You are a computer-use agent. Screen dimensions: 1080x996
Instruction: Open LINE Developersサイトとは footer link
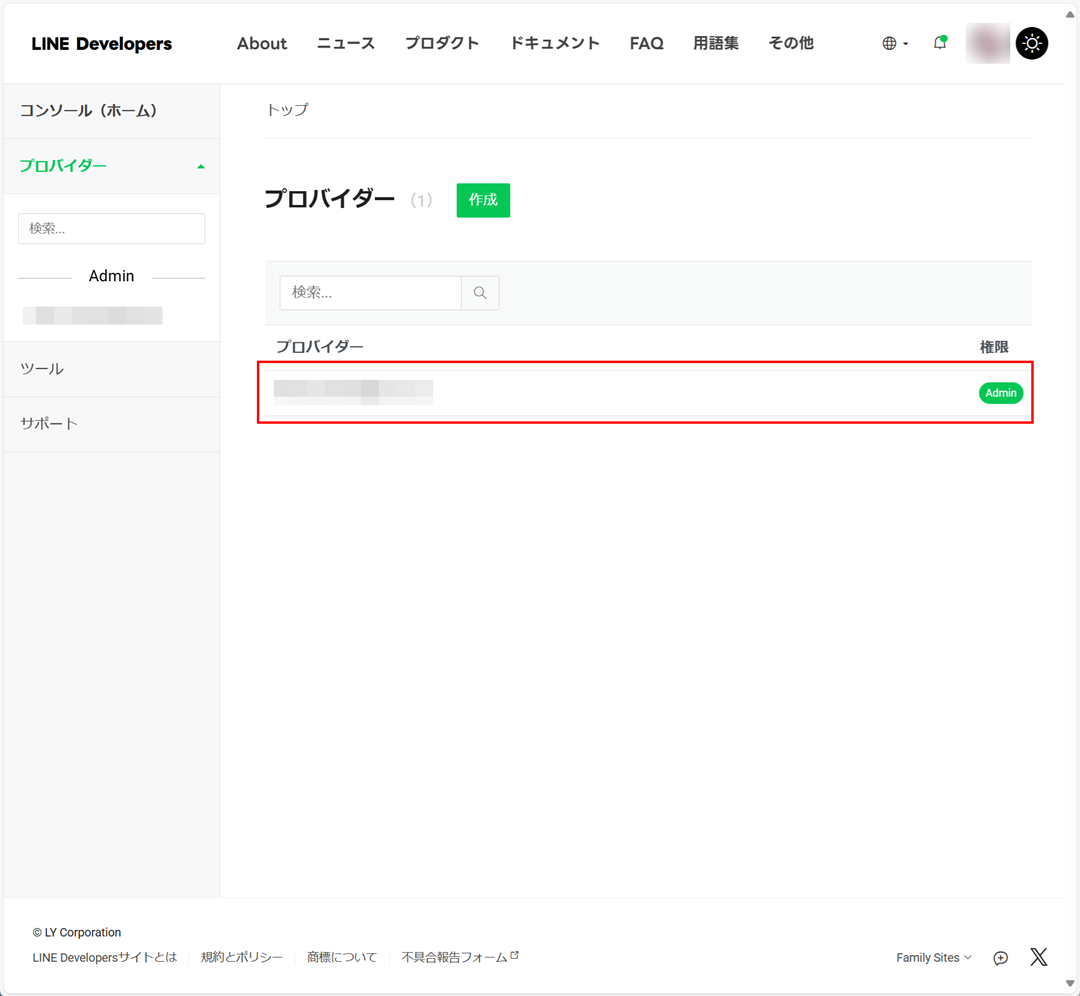coord(105,957)
